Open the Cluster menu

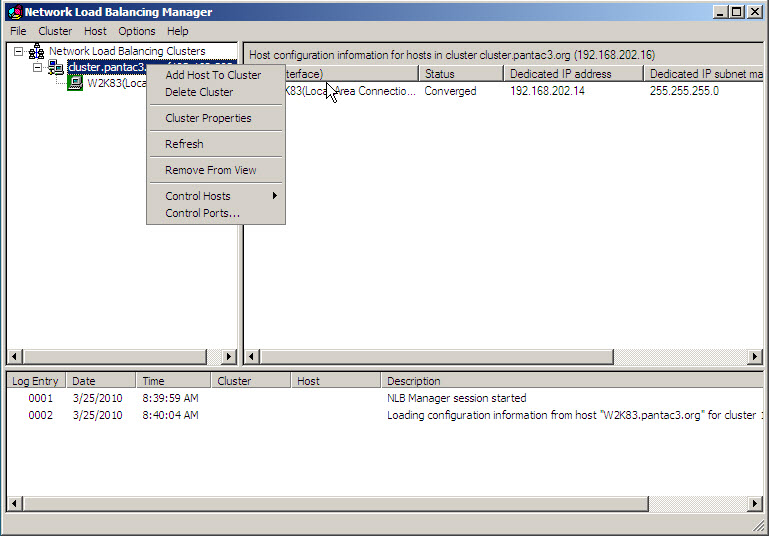coord(55,31)
